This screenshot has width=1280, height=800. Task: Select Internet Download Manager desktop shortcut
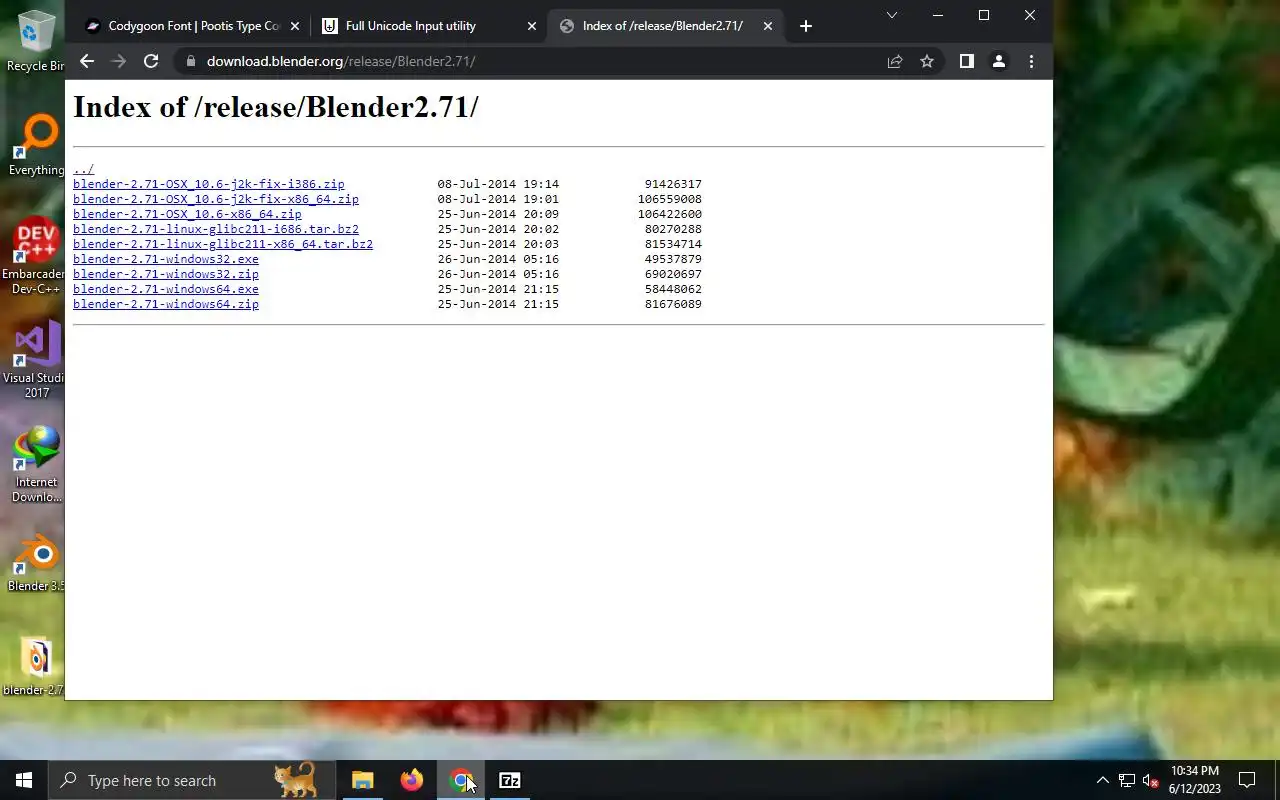tap(36, 465)
